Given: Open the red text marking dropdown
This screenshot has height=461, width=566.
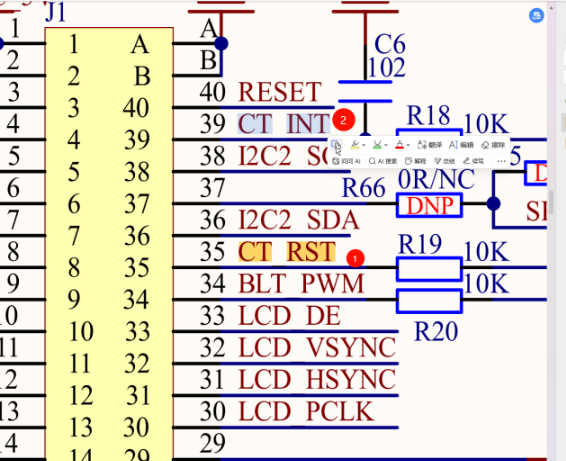Looking at the screenshot, I should [x=408, y=145].
